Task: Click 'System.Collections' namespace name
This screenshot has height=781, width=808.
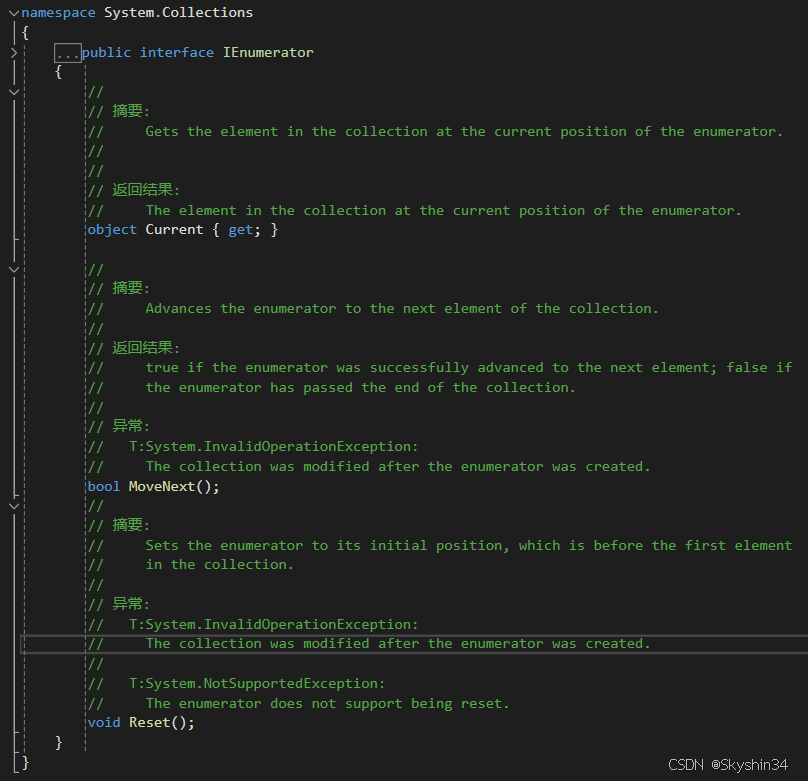Action: [x=178, y=13]
